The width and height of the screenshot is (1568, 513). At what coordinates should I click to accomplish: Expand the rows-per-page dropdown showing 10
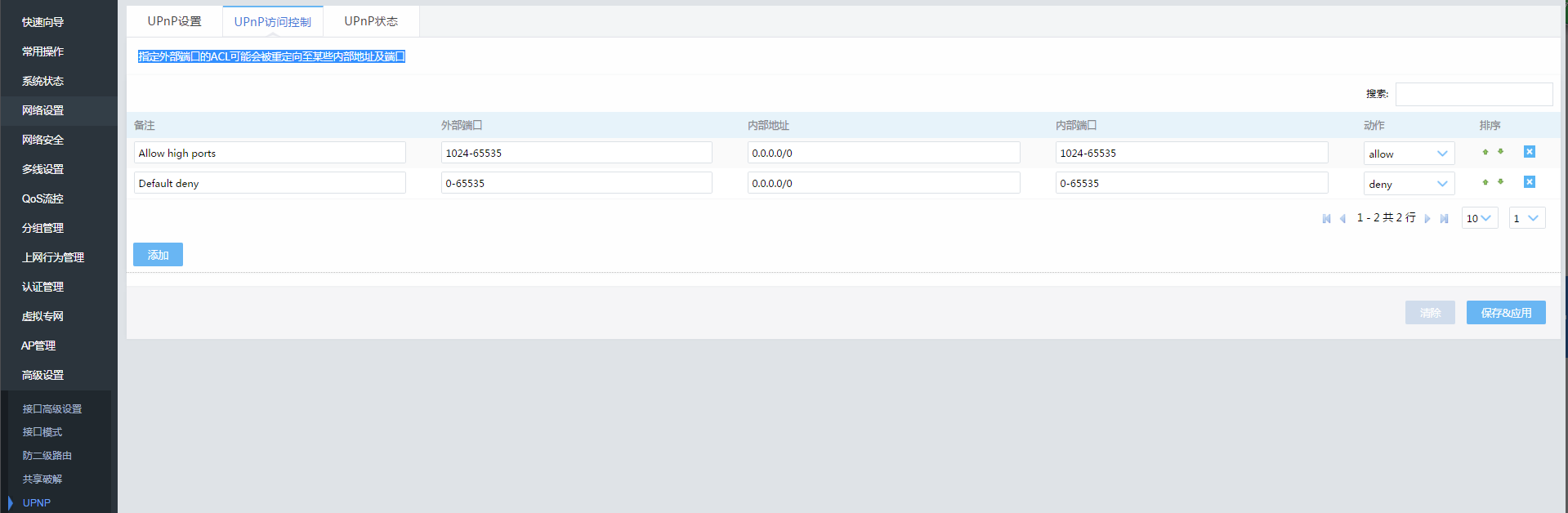click(x=1479, y=218)
